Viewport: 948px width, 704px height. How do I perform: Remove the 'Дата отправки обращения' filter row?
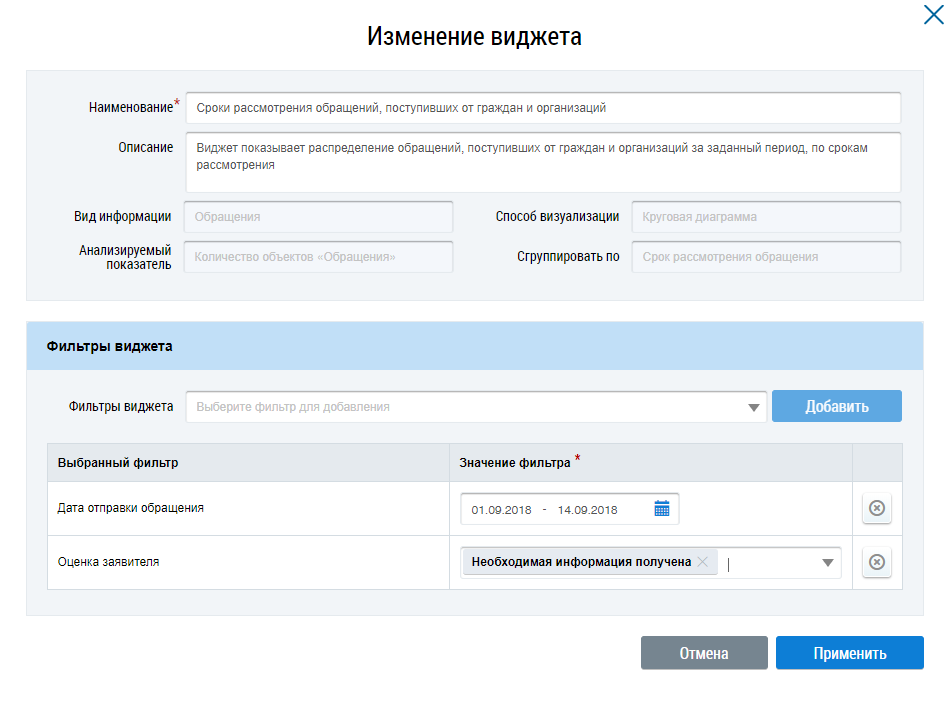[x=876, y=509]
